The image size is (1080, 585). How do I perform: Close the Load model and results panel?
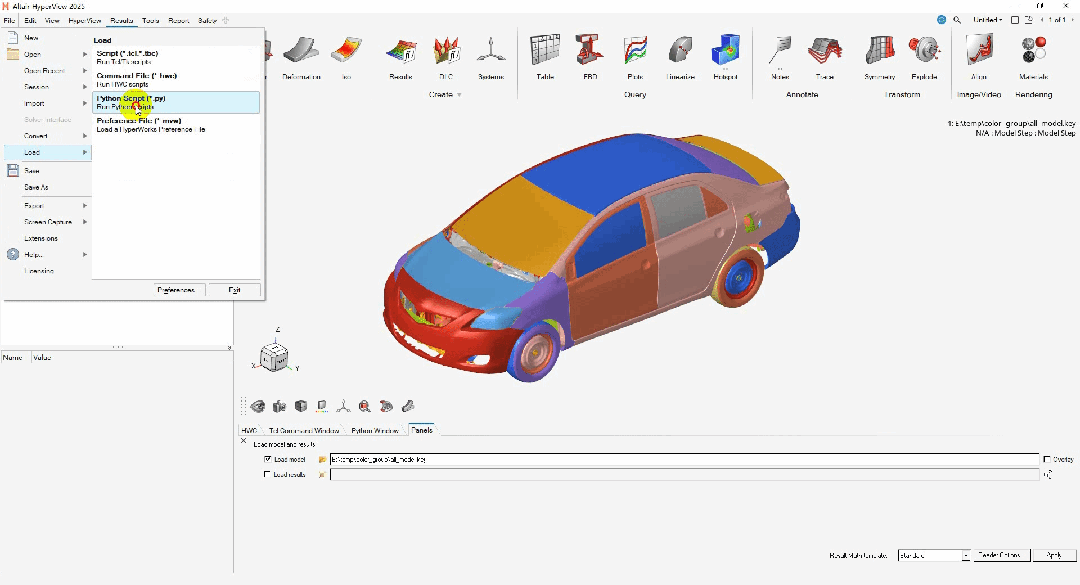(x=243, y=441)
